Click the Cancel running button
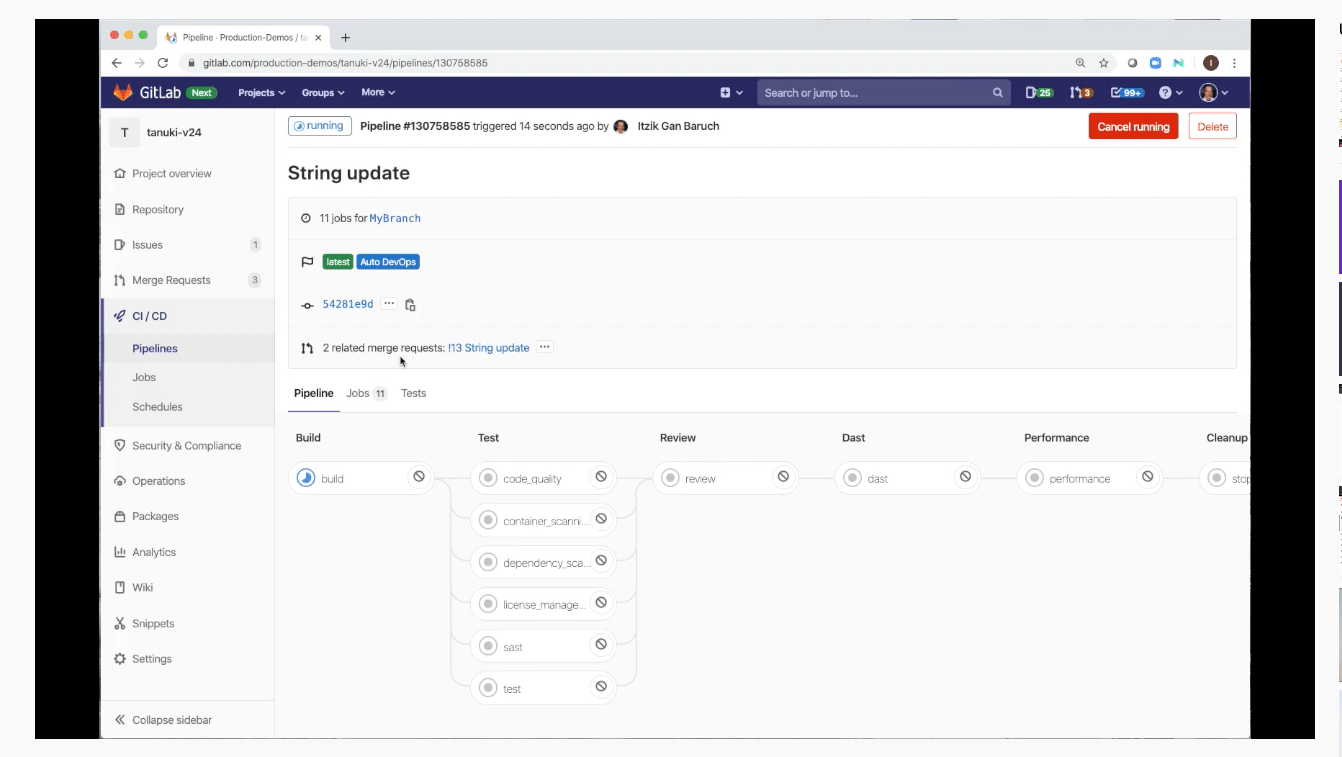1342x757 pixels. (1133, 127)
